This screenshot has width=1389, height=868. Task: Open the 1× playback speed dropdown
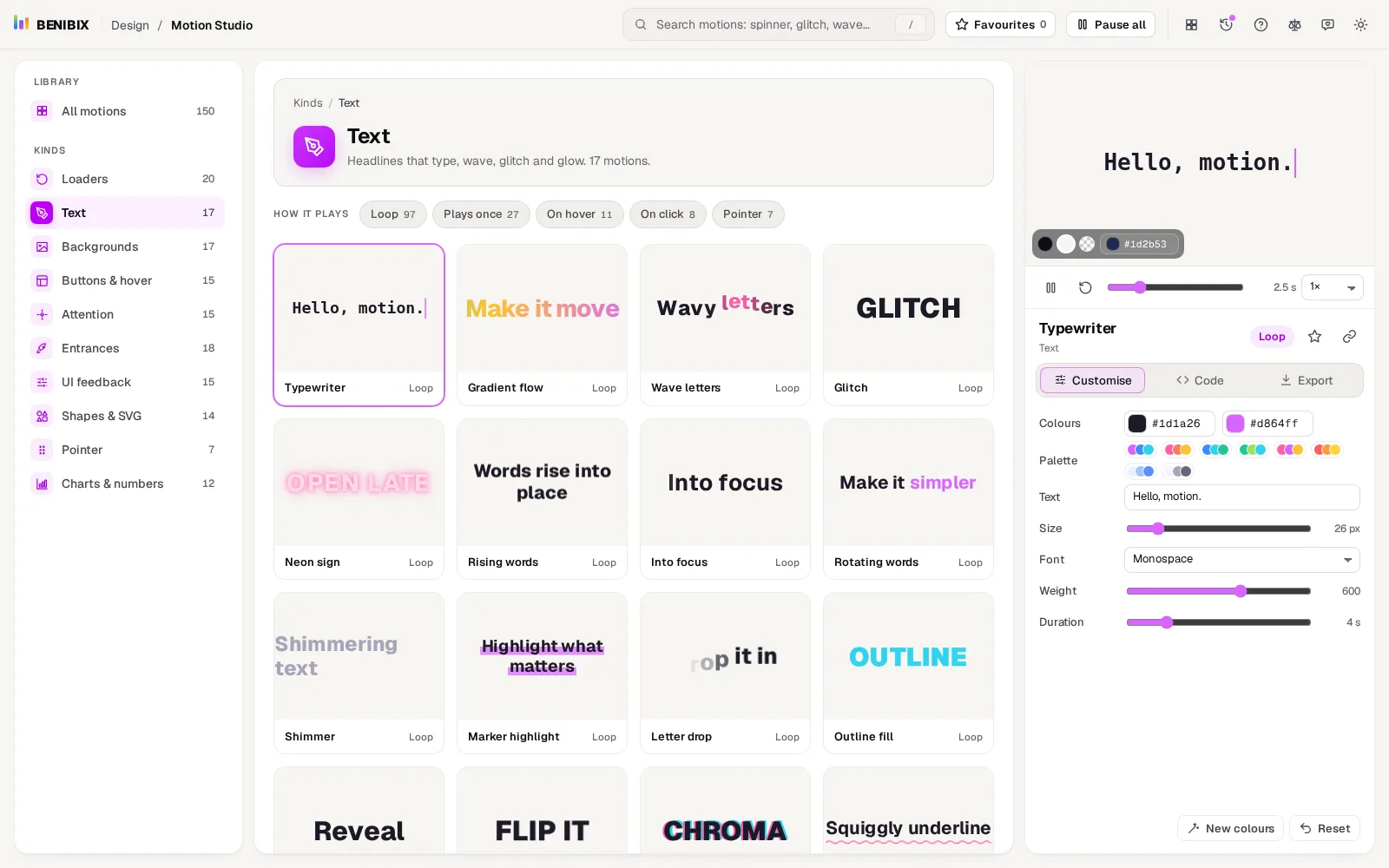tap(1332, 287)
